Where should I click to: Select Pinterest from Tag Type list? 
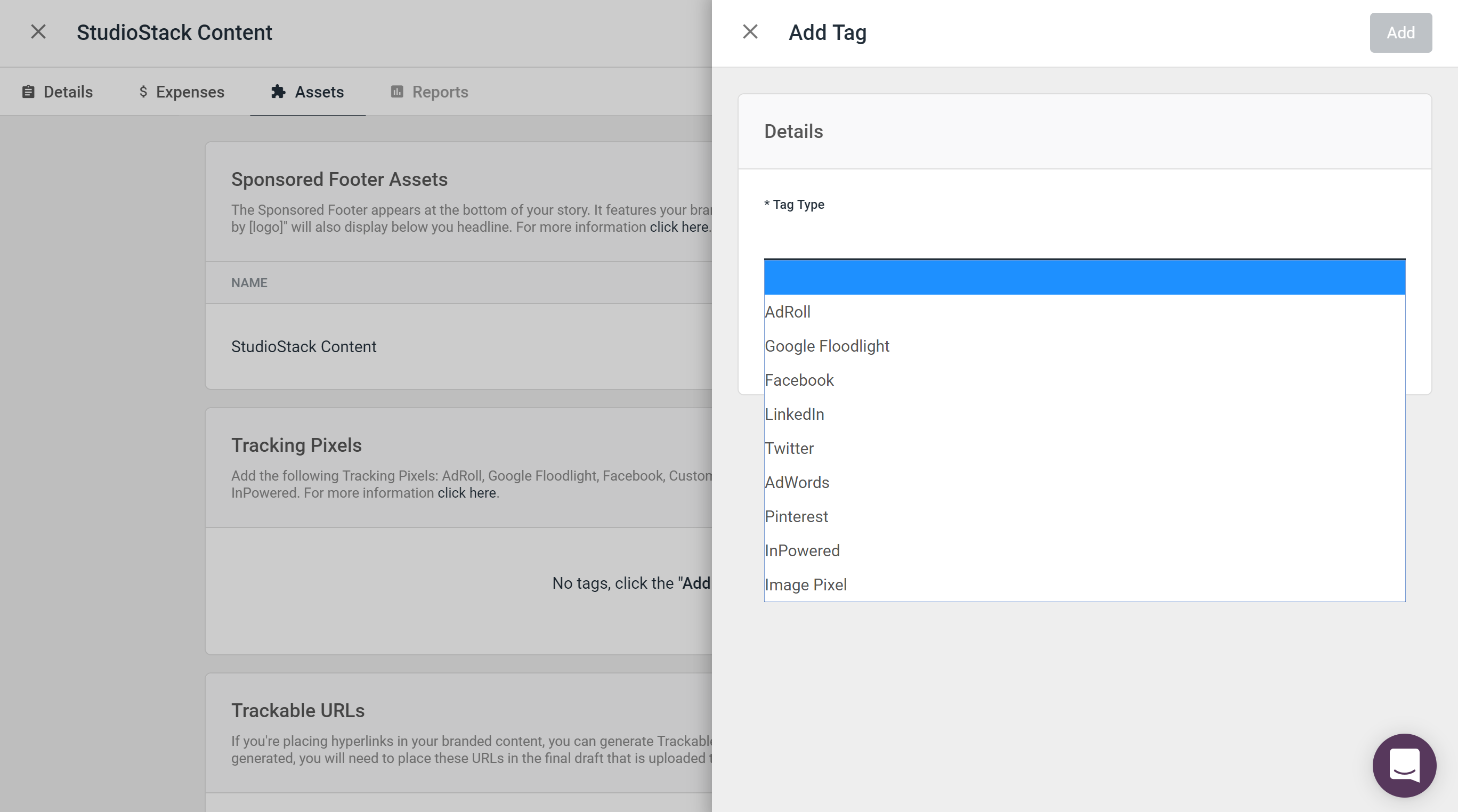(797, 517)
